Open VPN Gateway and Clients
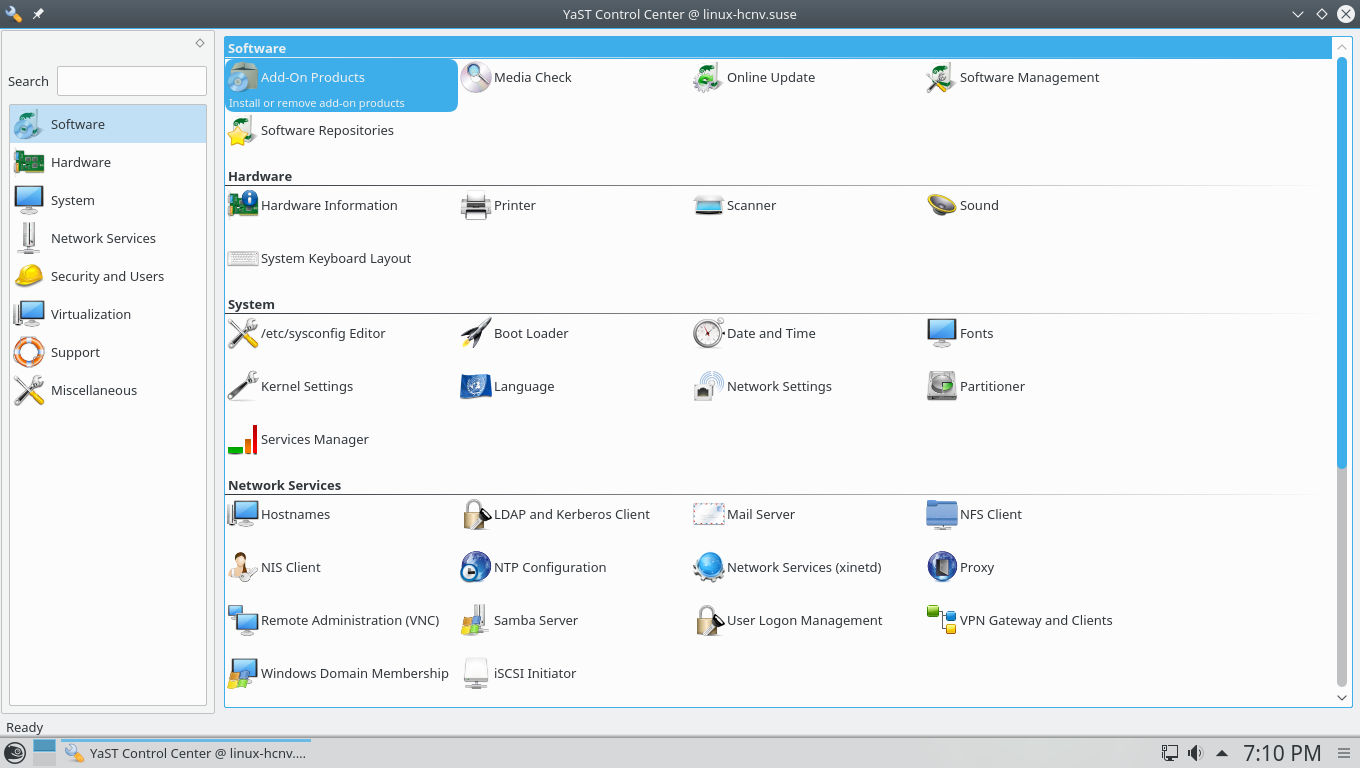 (x=1019, y=621)
